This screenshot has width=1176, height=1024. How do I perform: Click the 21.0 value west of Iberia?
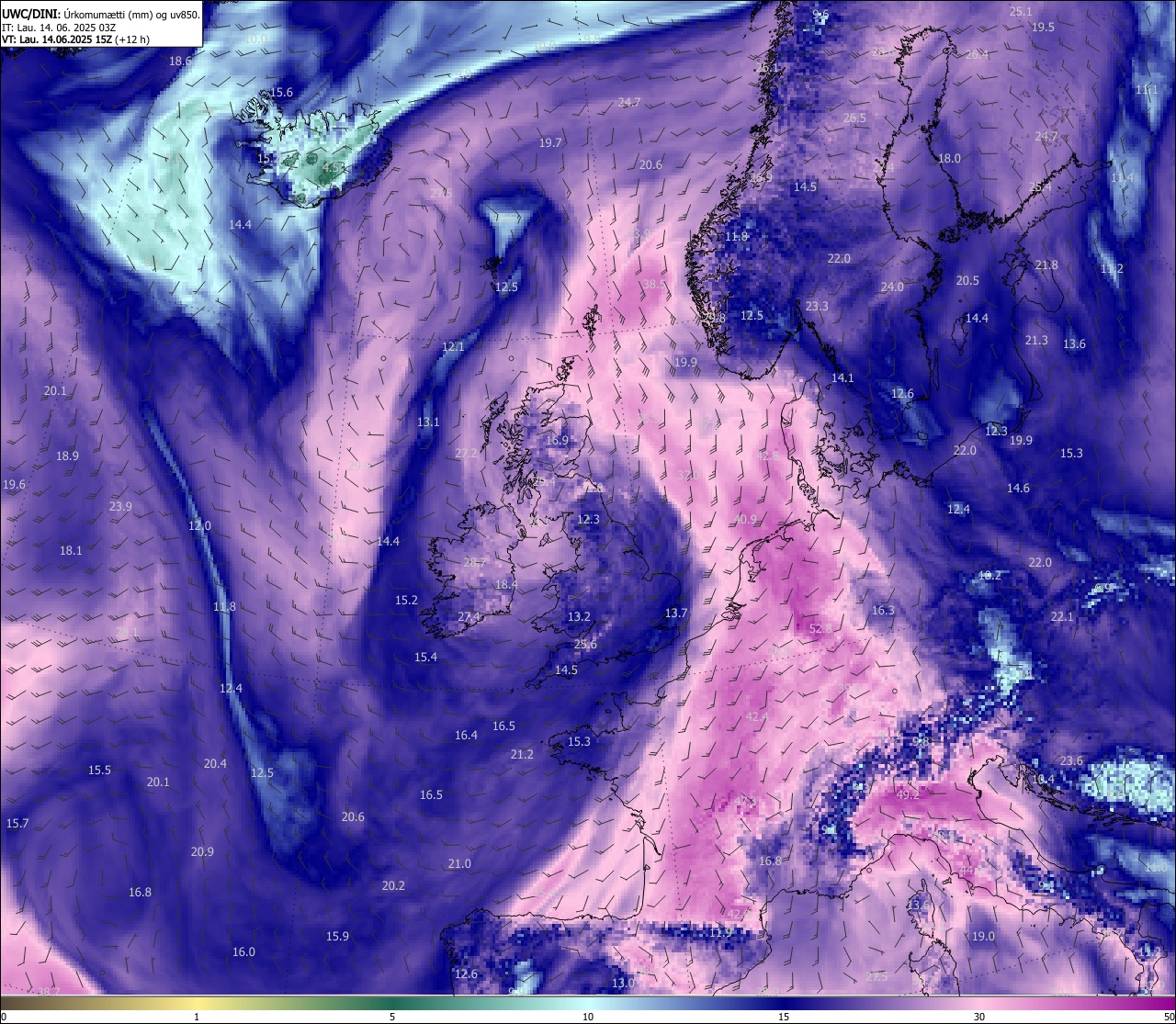tap(459, 864)
